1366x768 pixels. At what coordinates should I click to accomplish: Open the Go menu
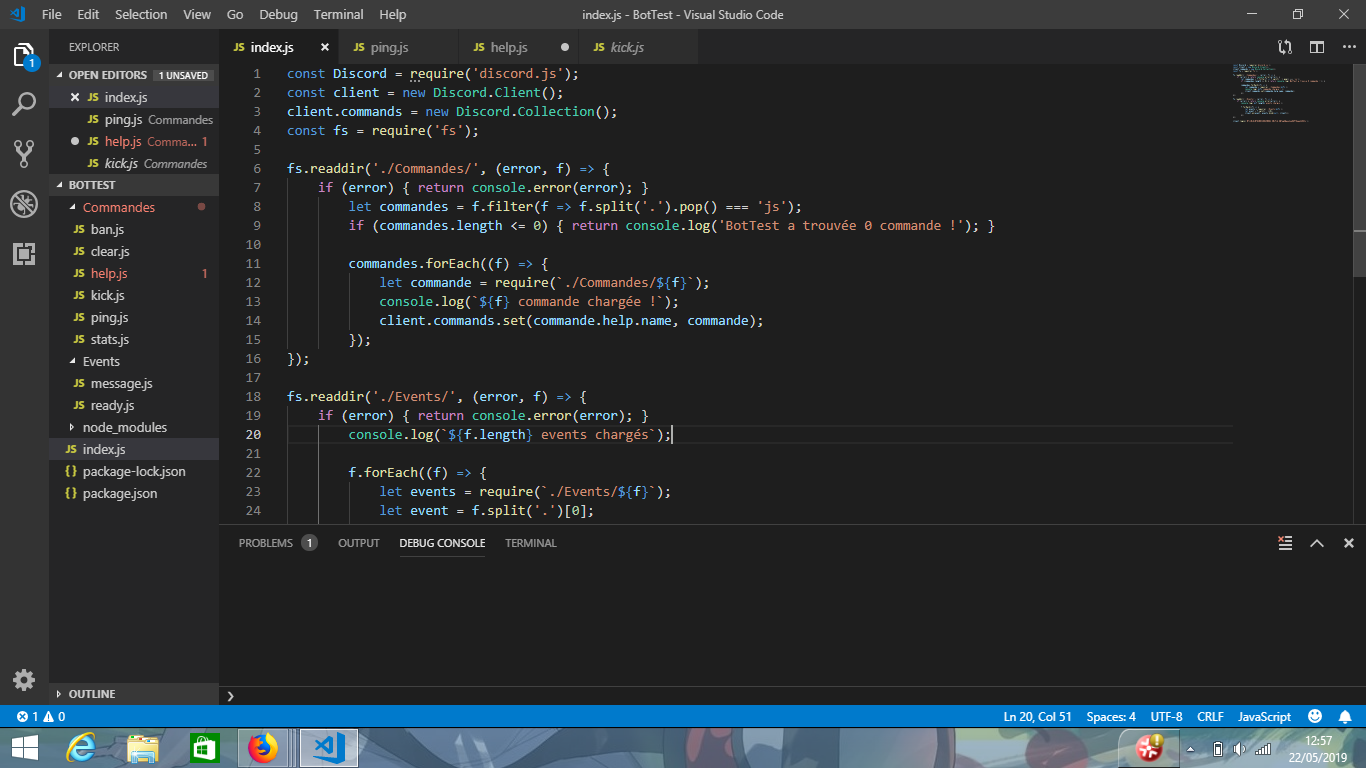(x=235, y=14)
